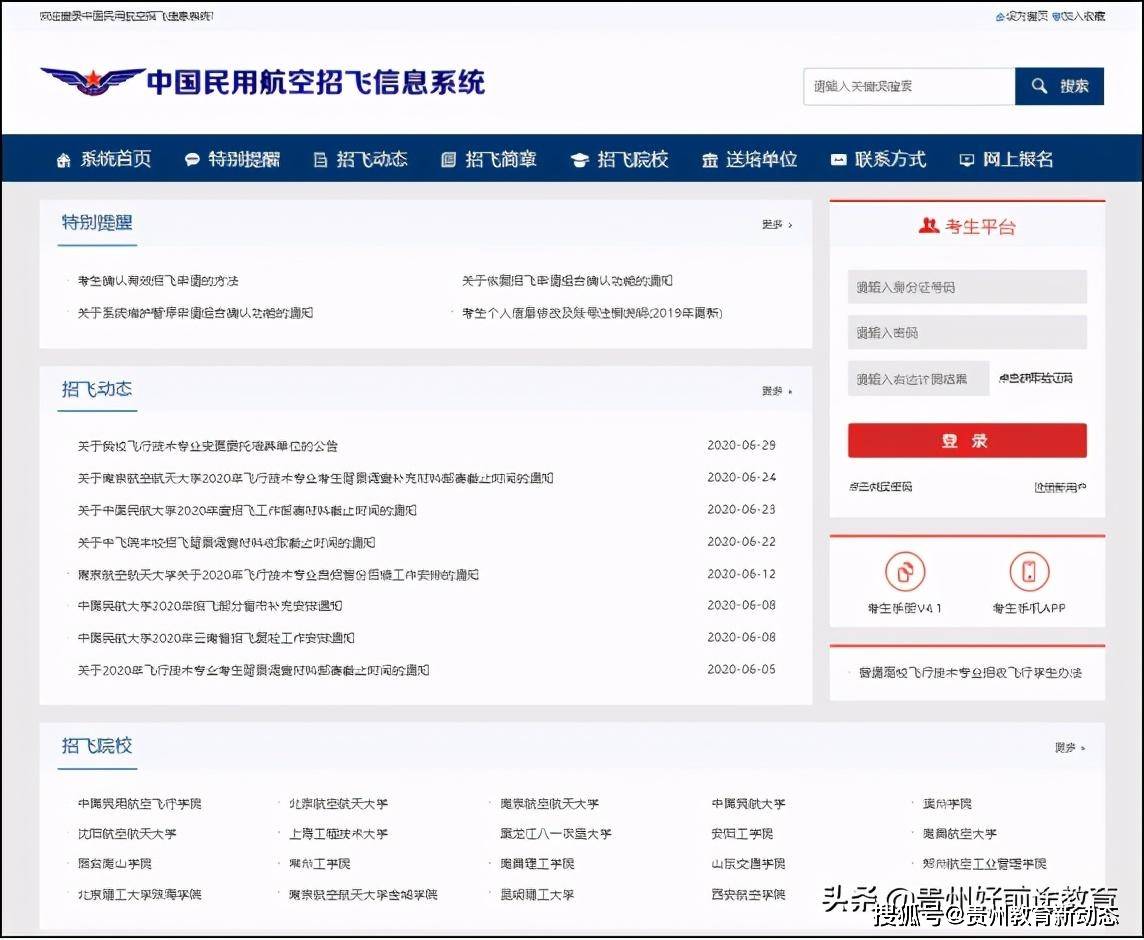The width and height of the screenshot is (1144, 940).
Task: Click the captcha text beside the verification field
Action: coord(1035,378)
